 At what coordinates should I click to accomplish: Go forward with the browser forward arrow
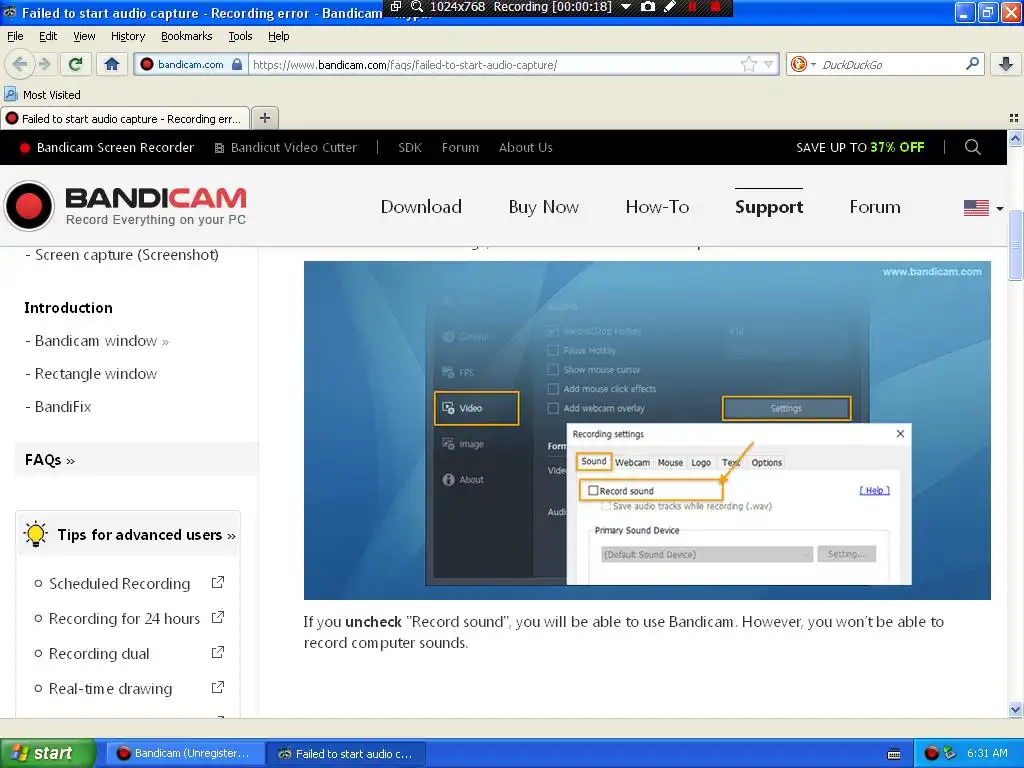point(44,64)
